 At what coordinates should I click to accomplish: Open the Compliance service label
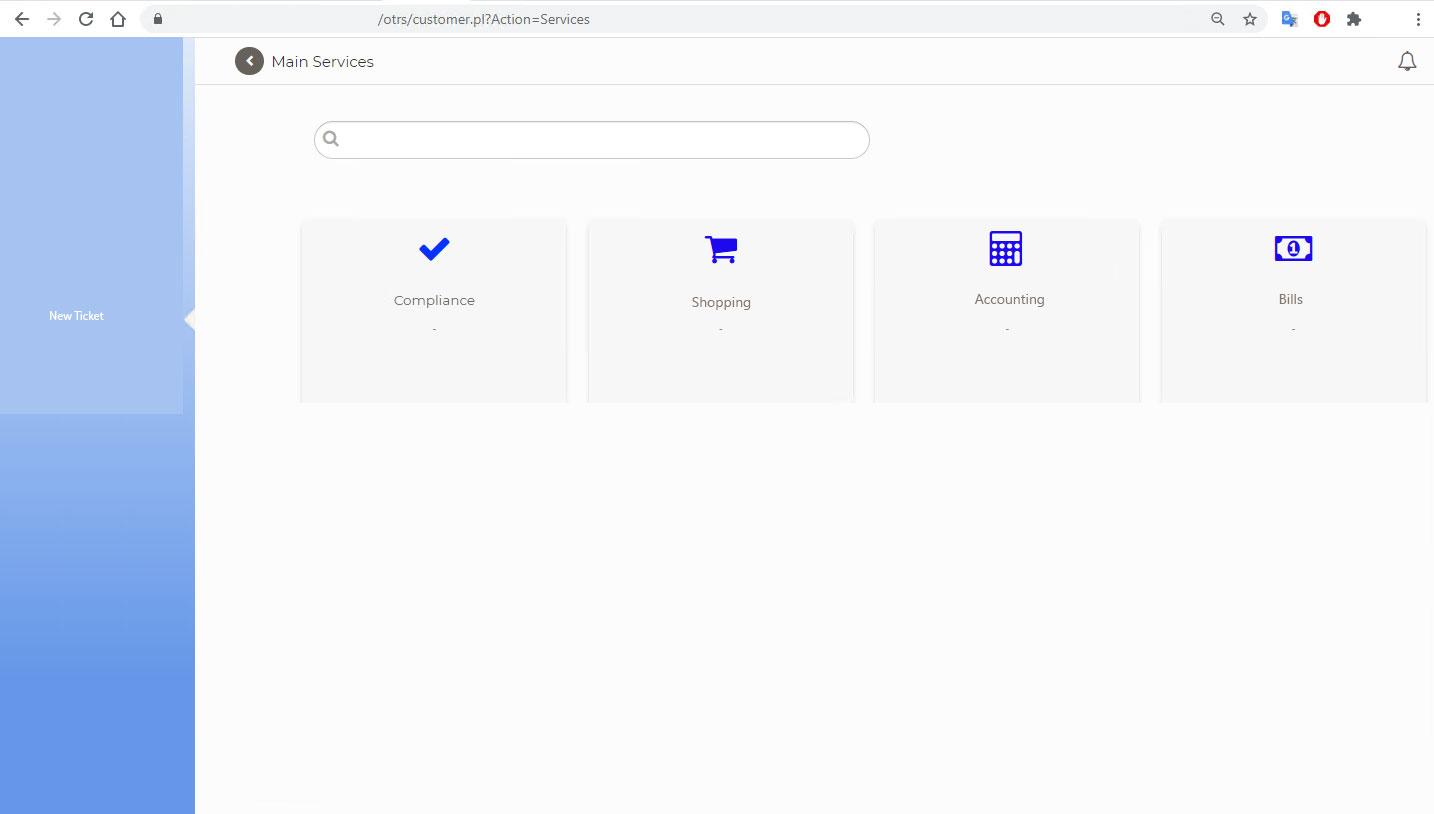coord(434,300)
